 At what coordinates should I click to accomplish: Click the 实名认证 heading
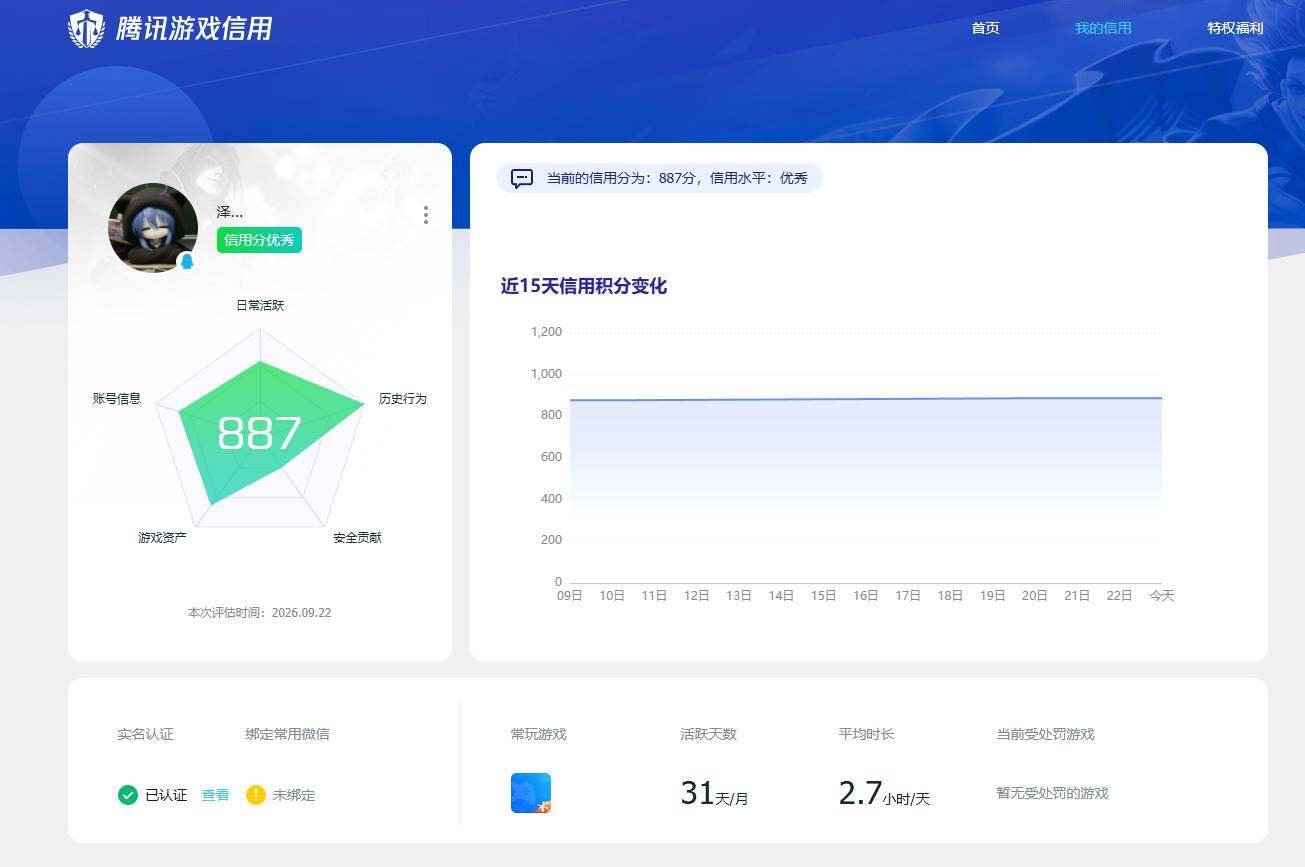(145, 734)
